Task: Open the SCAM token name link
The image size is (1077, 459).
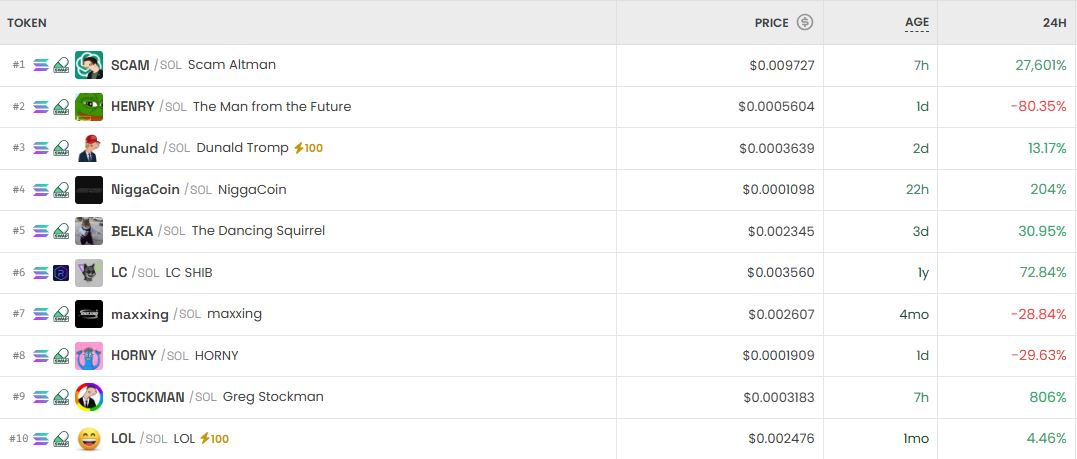Action: coord(130,65)
